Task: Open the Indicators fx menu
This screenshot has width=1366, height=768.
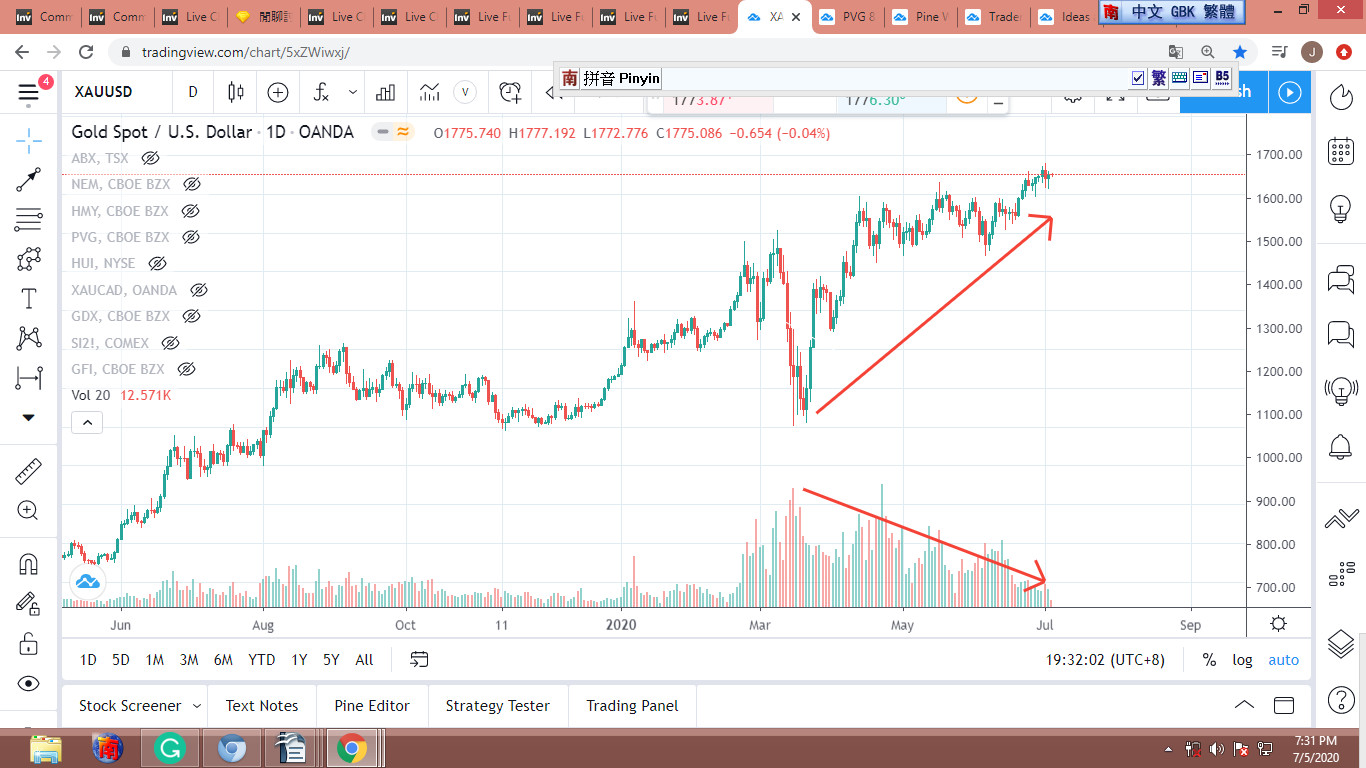Action: (x=321, y=92)
